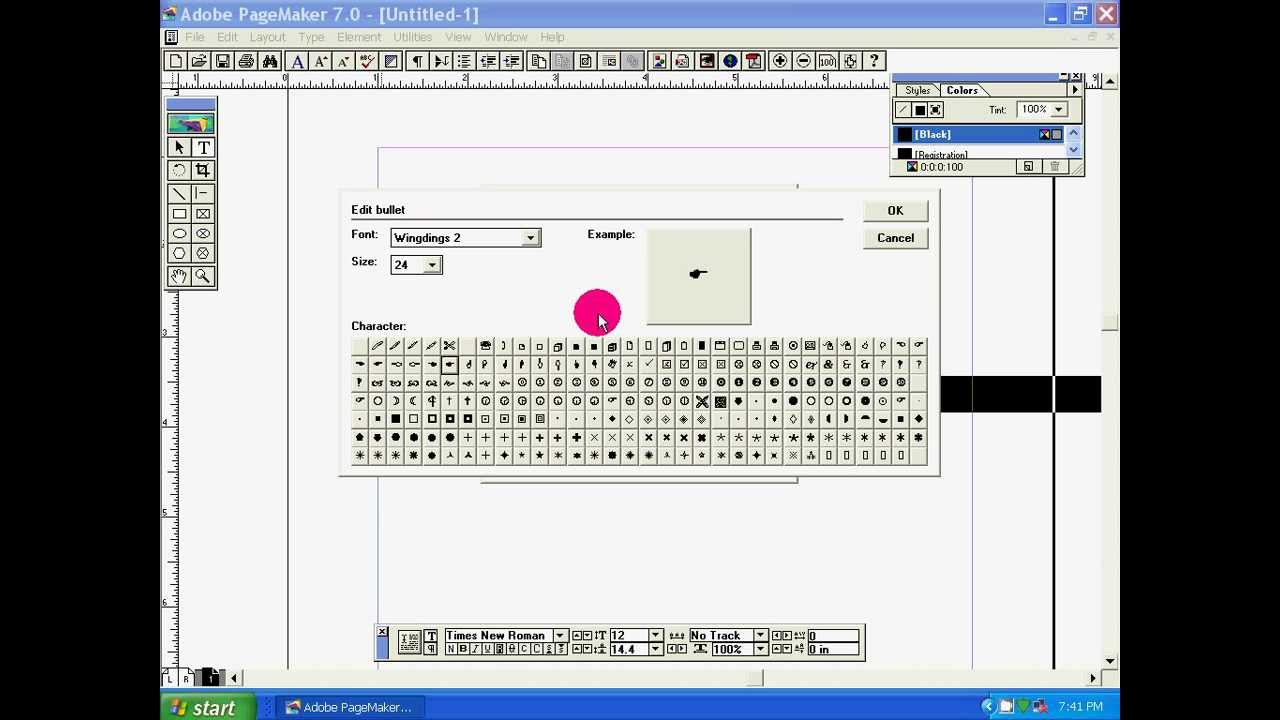Open the Utilities menu

(x=412, y=37)
